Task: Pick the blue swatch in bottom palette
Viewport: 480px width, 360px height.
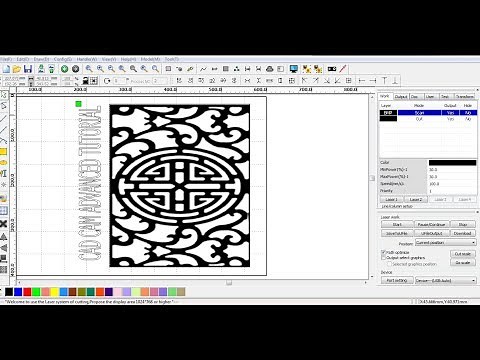Action: 18,292
